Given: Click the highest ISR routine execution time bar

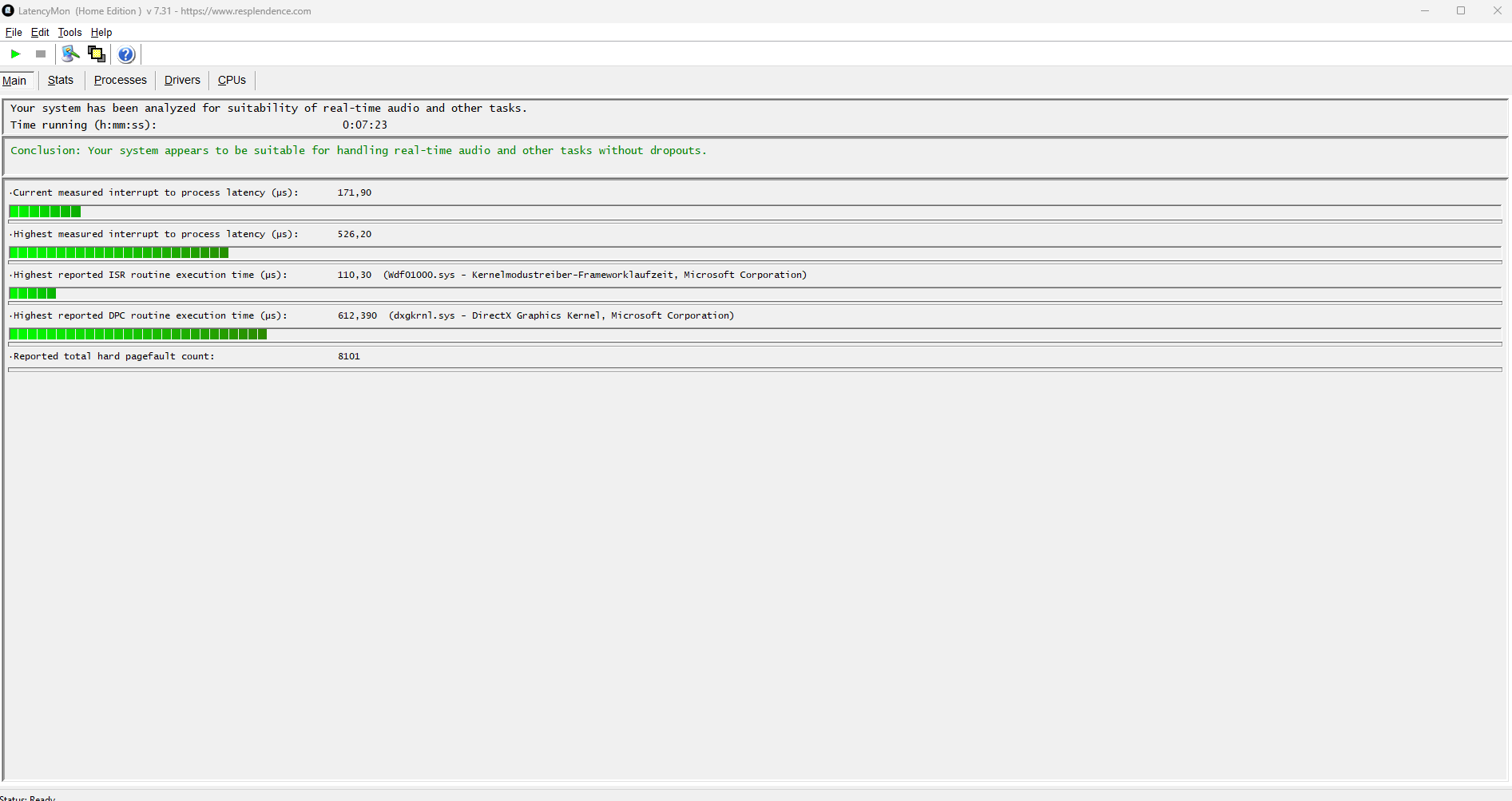Looking at the screenshot, I should (x=755, y=294).
